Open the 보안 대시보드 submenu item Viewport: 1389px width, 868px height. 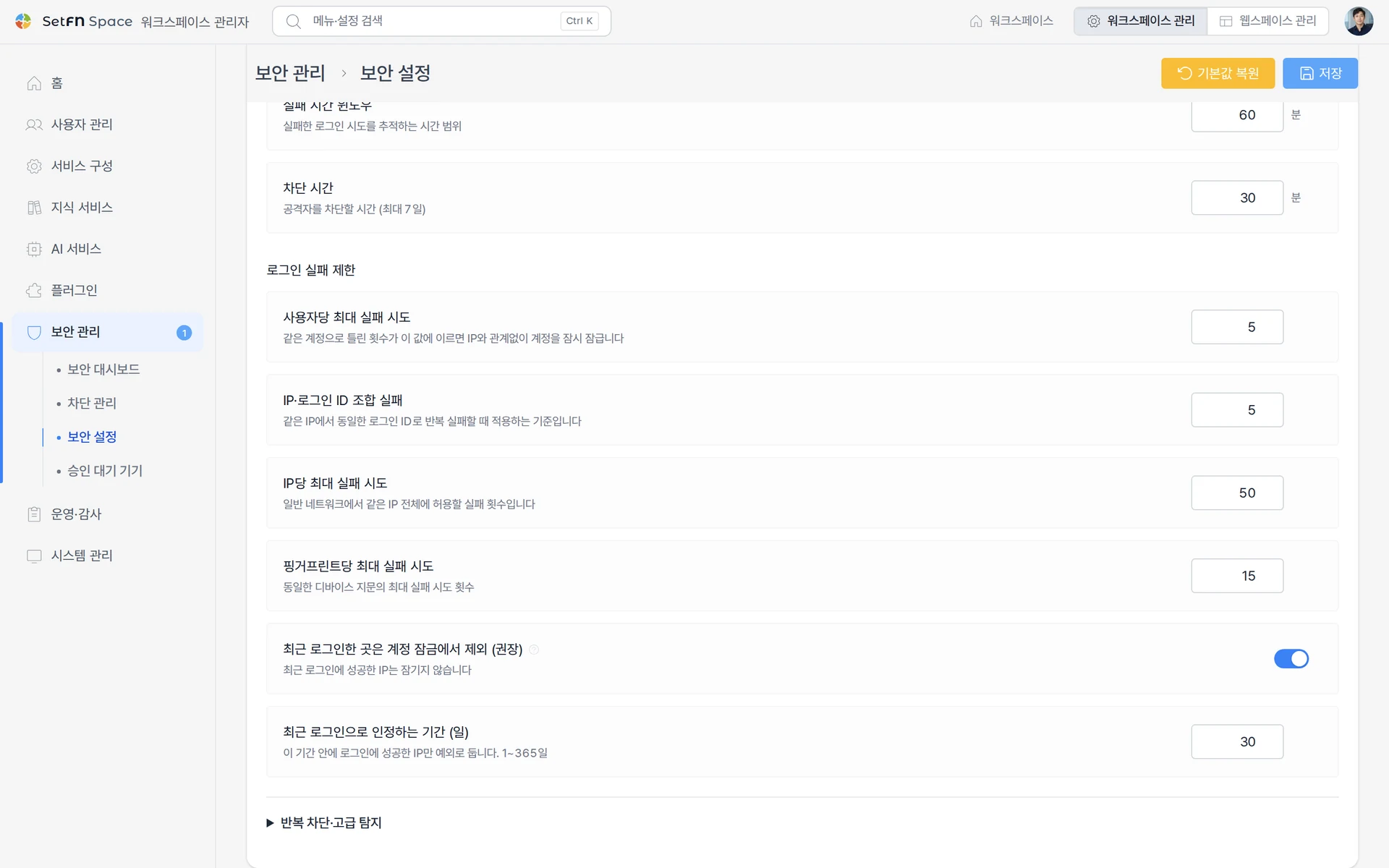[103, 369]
